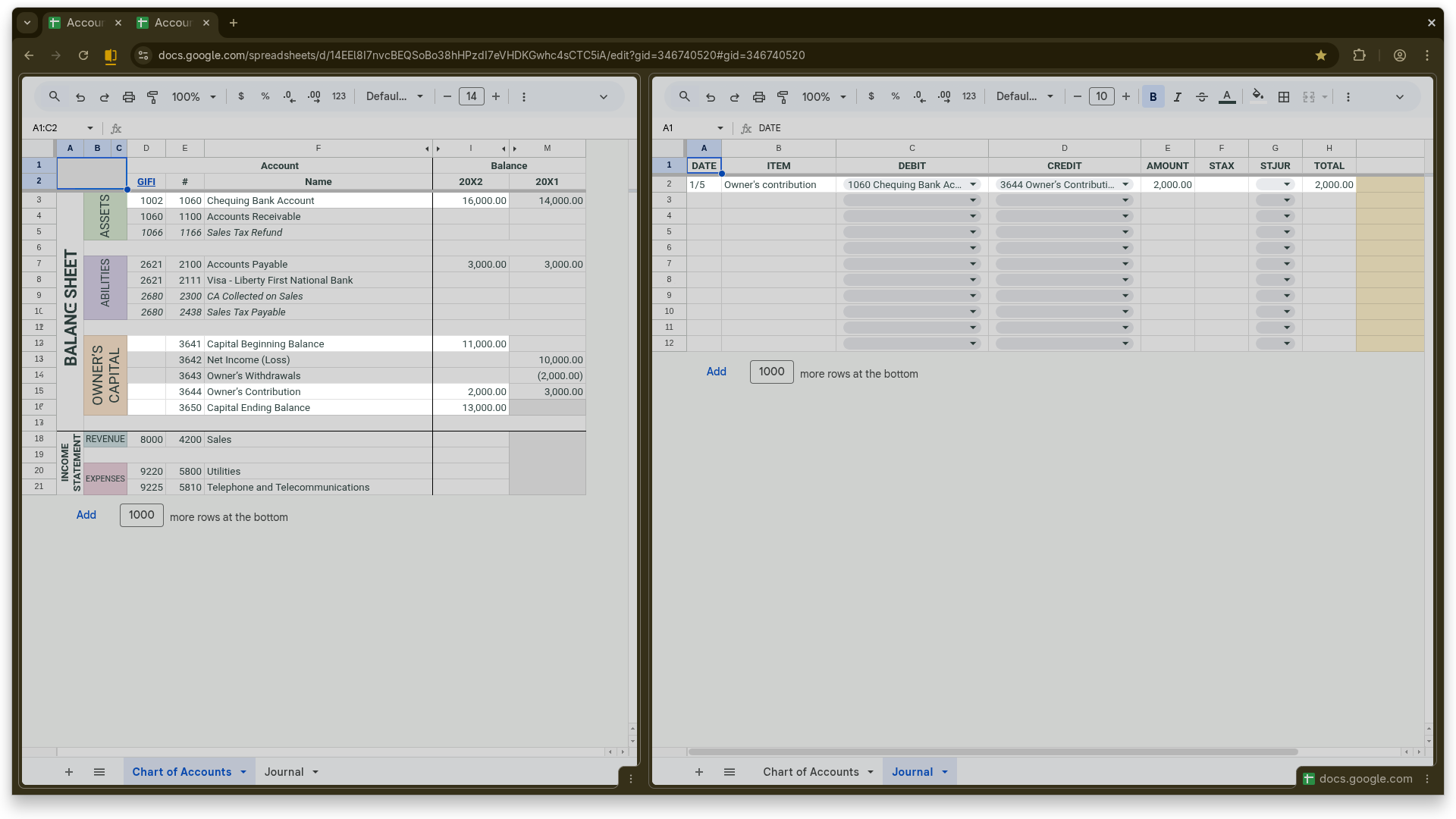Open the fill color picker in right toolbar
This screenshot has height=819, width=1456.
pyautogui.click(x=1257, y=97)
